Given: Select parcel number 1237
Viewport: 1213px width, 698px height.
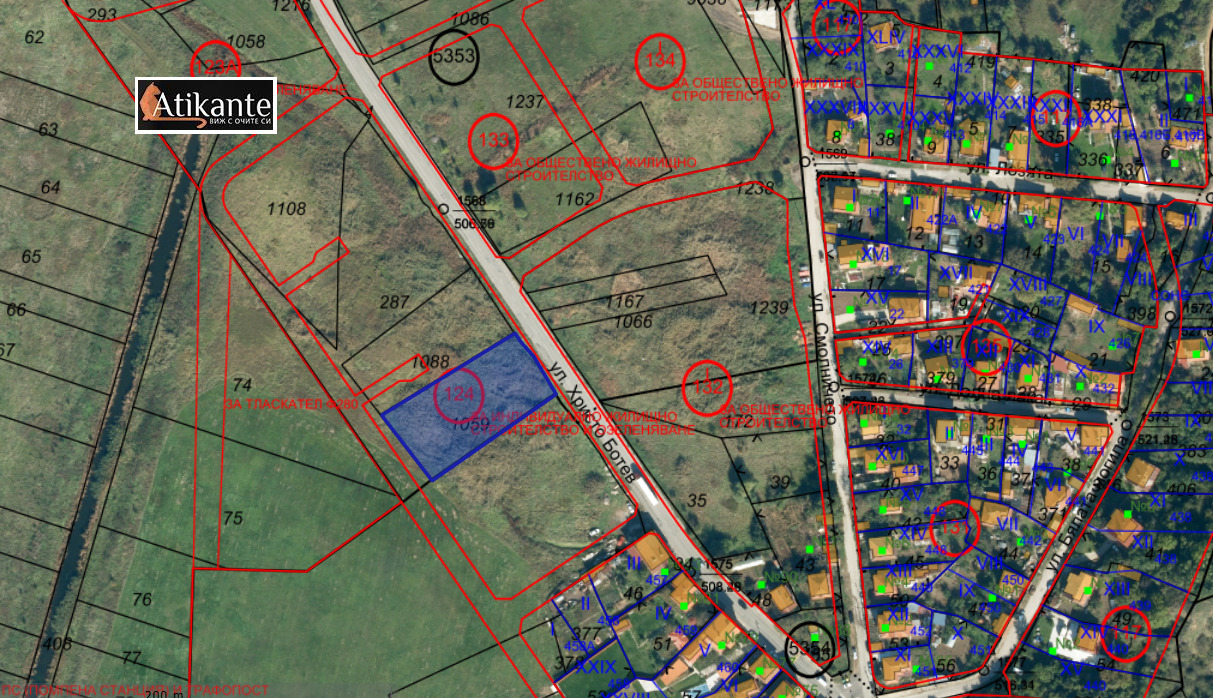Looking at the screenshot, I should (524, 101).
